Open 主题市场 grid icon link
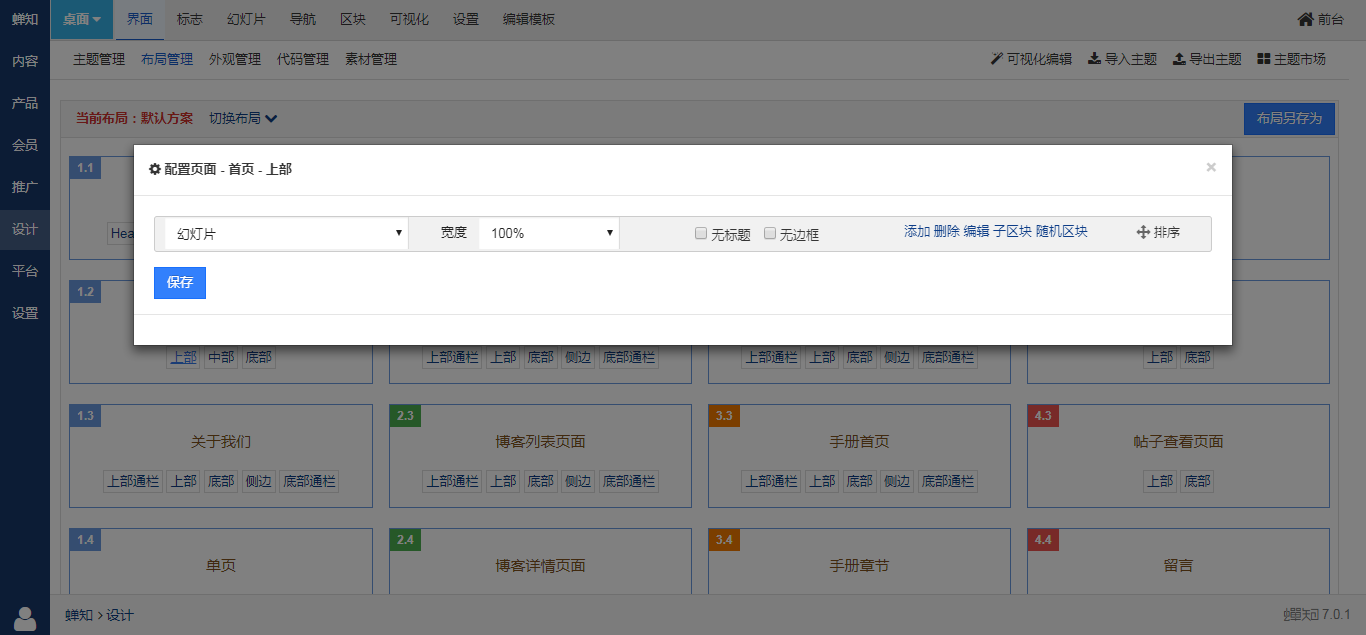Image resolution: width=1366 pixels, height=635 pixels. click(x=1292, y=59)
